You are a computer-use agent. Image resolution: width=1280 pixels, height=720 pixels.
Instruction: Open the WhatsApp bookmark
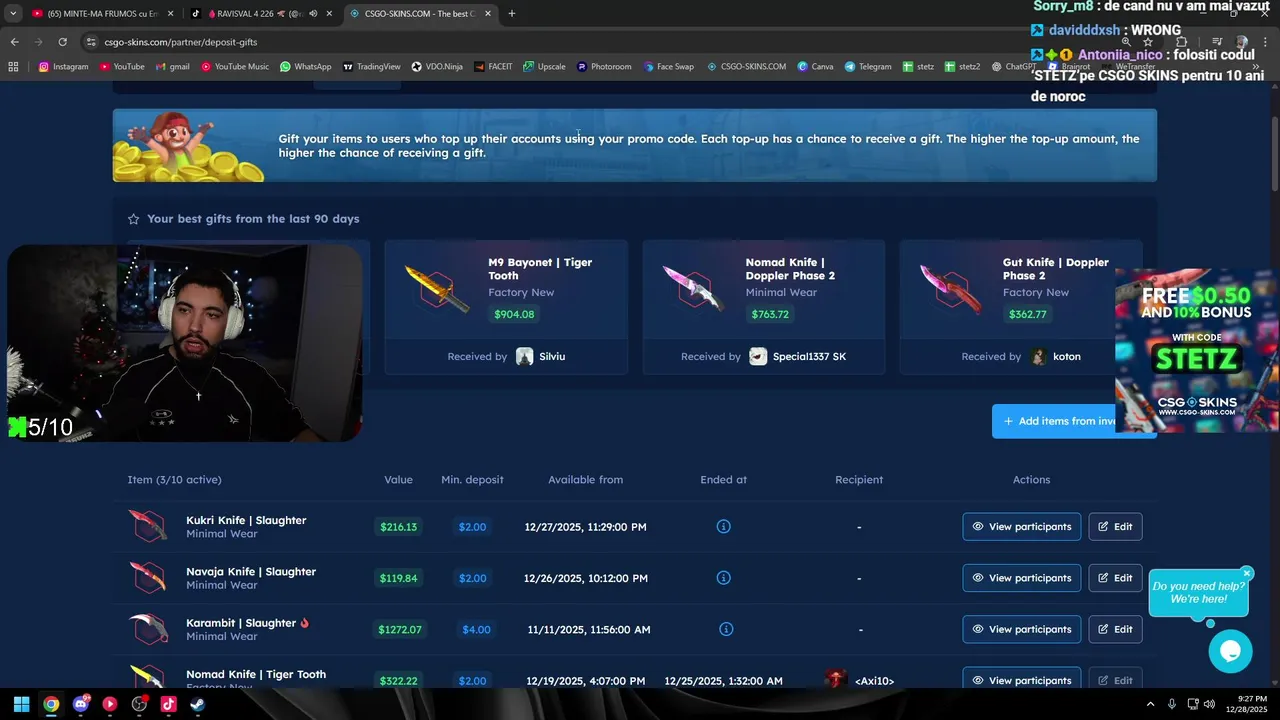point(305,67)
